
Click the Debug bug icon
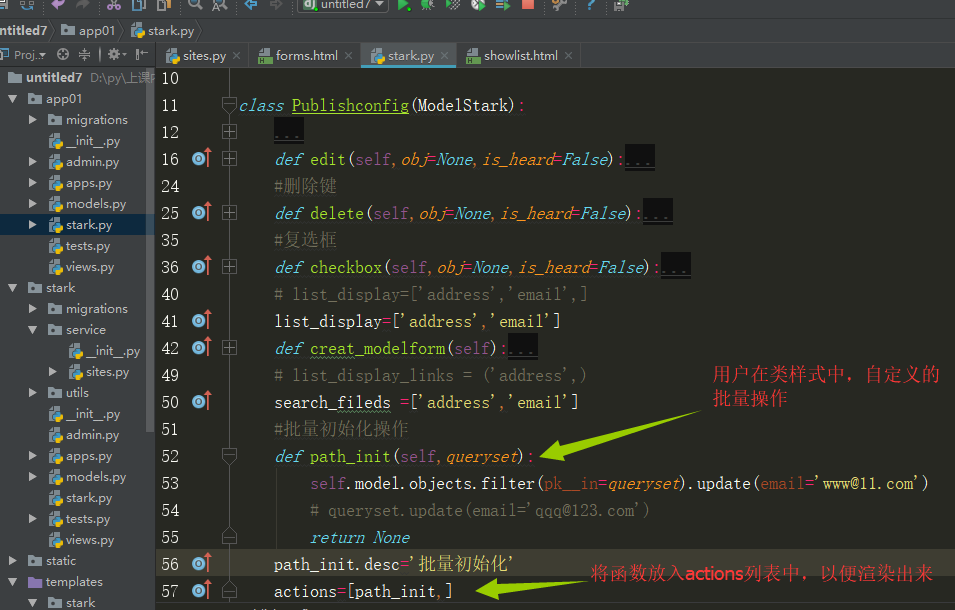(x=428, y=5)
